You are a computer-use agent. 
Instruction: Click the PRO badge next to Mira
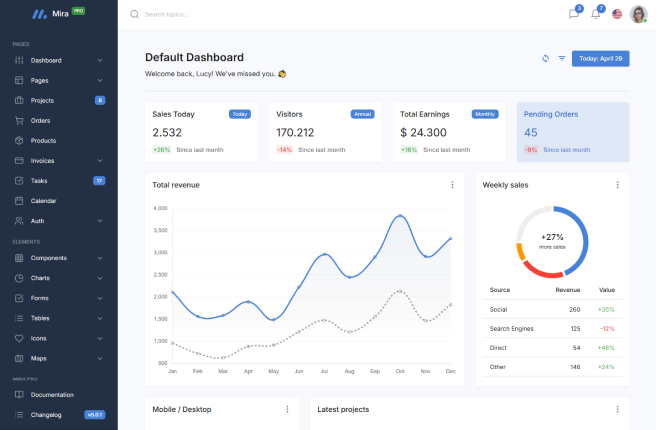[79, 11]
